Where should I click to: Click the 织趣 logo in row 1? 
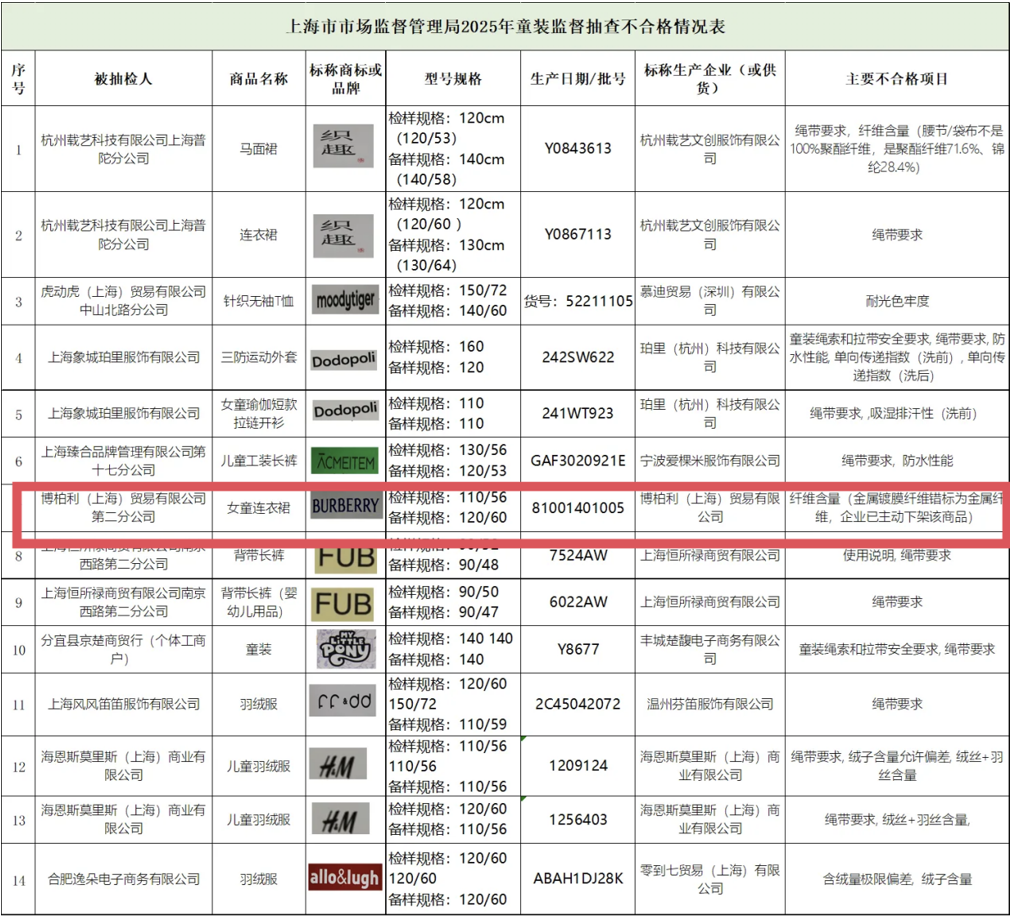click(345, 147)
